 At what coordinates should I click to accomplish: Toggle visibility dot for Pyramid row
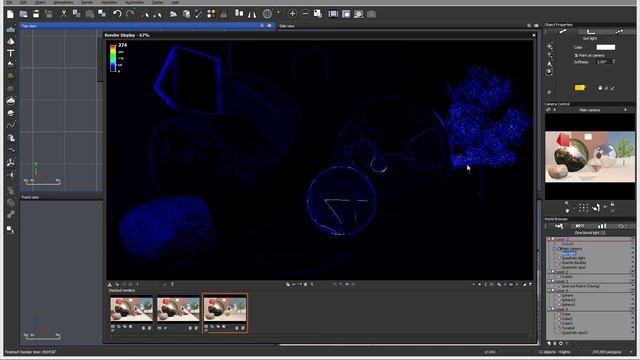(633, 328)
